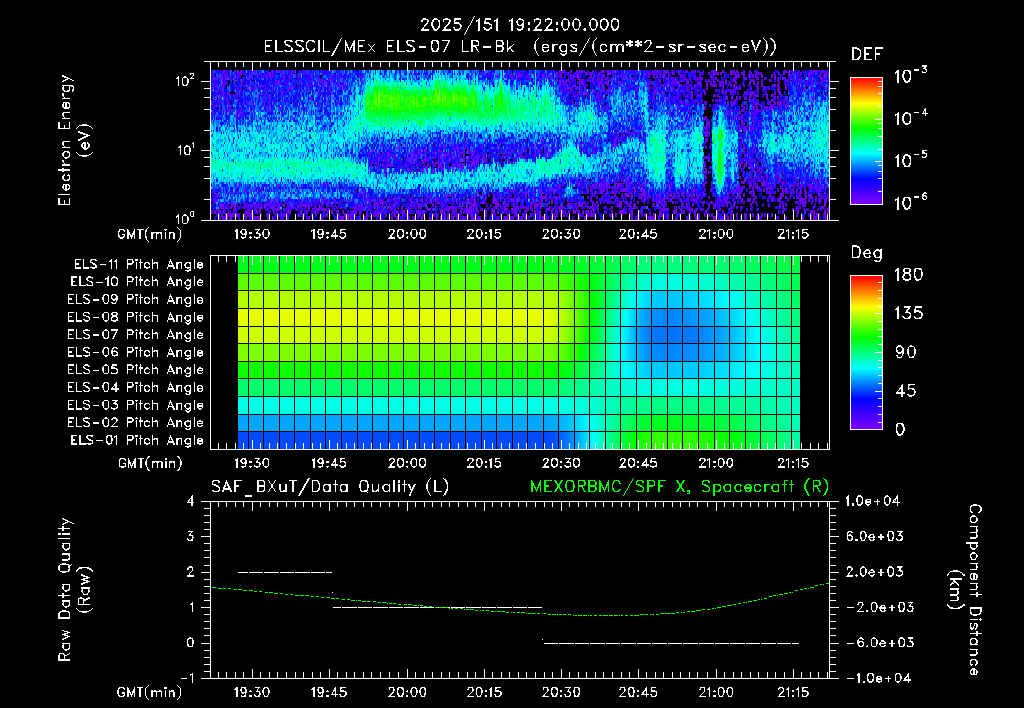The image size is (1024, 708).
Task: Click the Deg legend label
Action: tap(867, 253)
